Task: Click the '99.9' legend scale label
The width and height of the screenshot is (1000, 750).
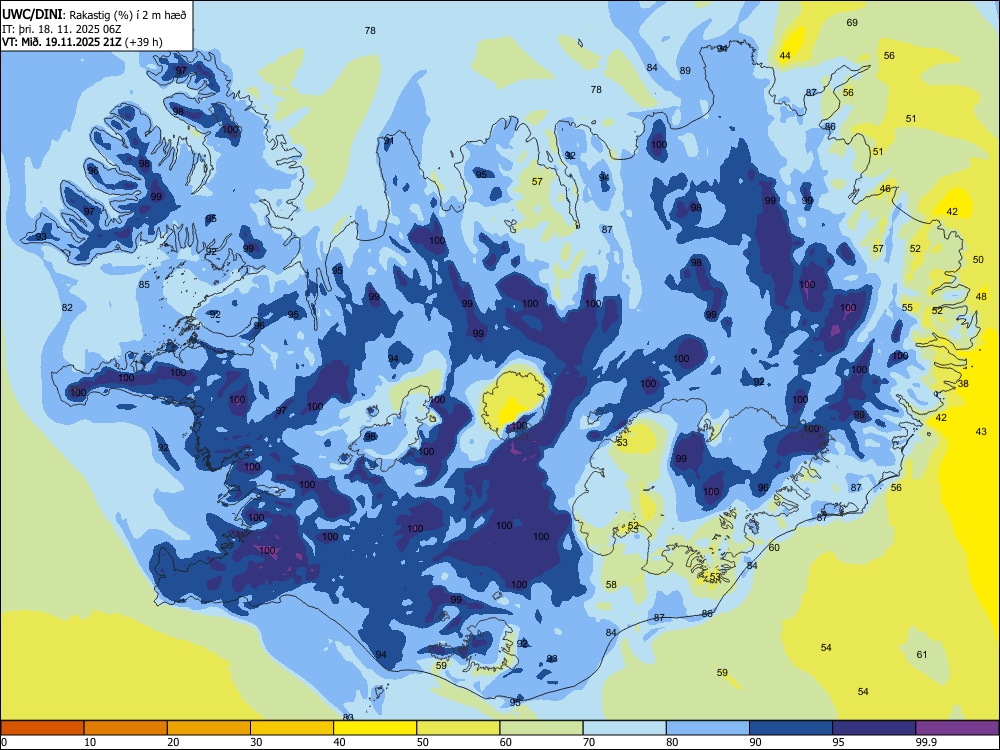Action: (926, 742)
